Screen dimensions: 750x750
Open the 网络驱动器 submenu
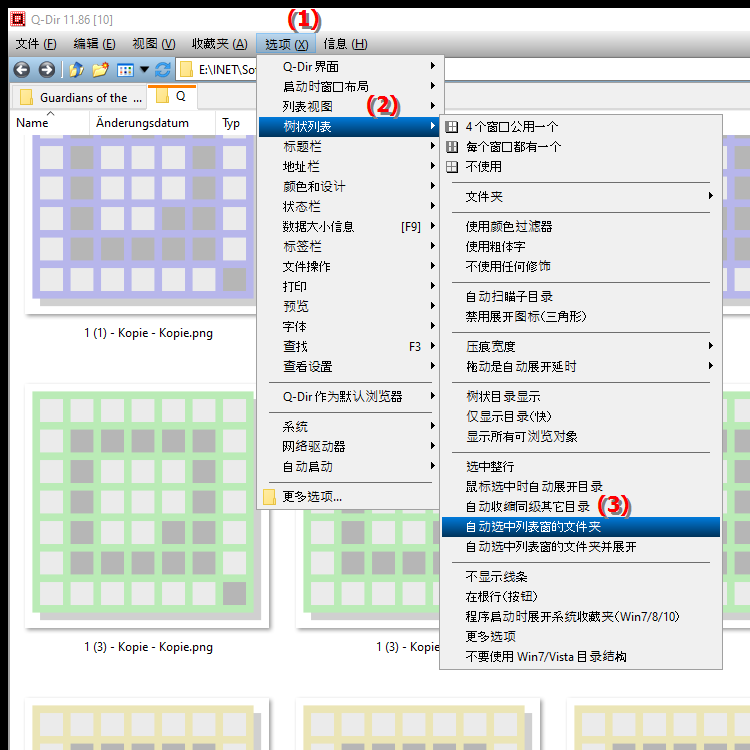click(350, 447)
